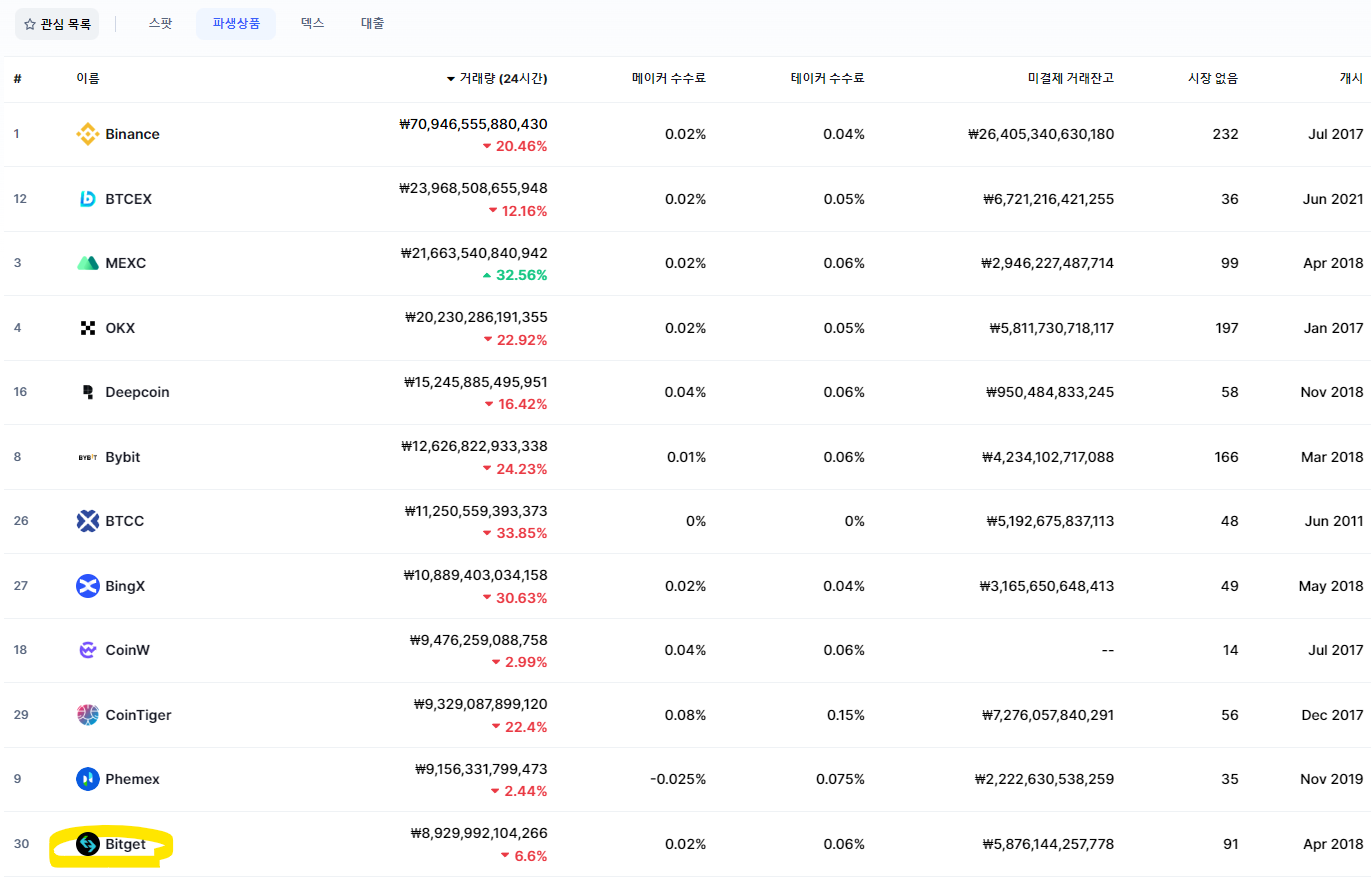Sort by the 이름 column header

click(x=88, y=78)
